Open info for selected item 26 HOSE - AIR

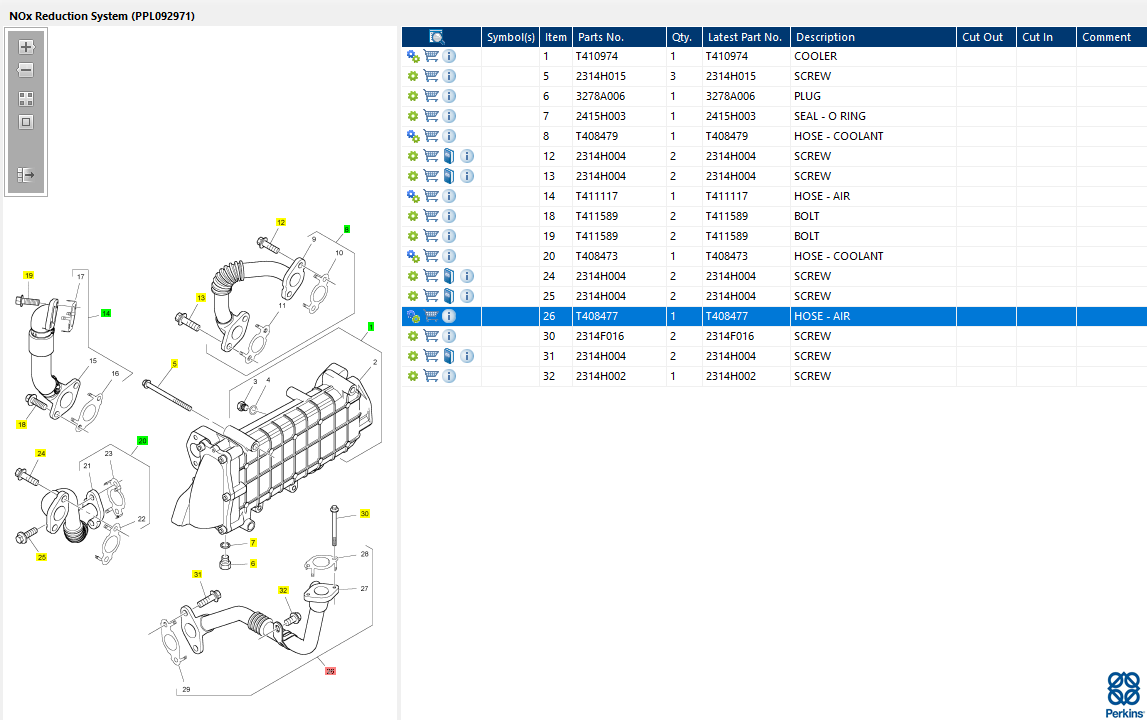pos(449,316)
